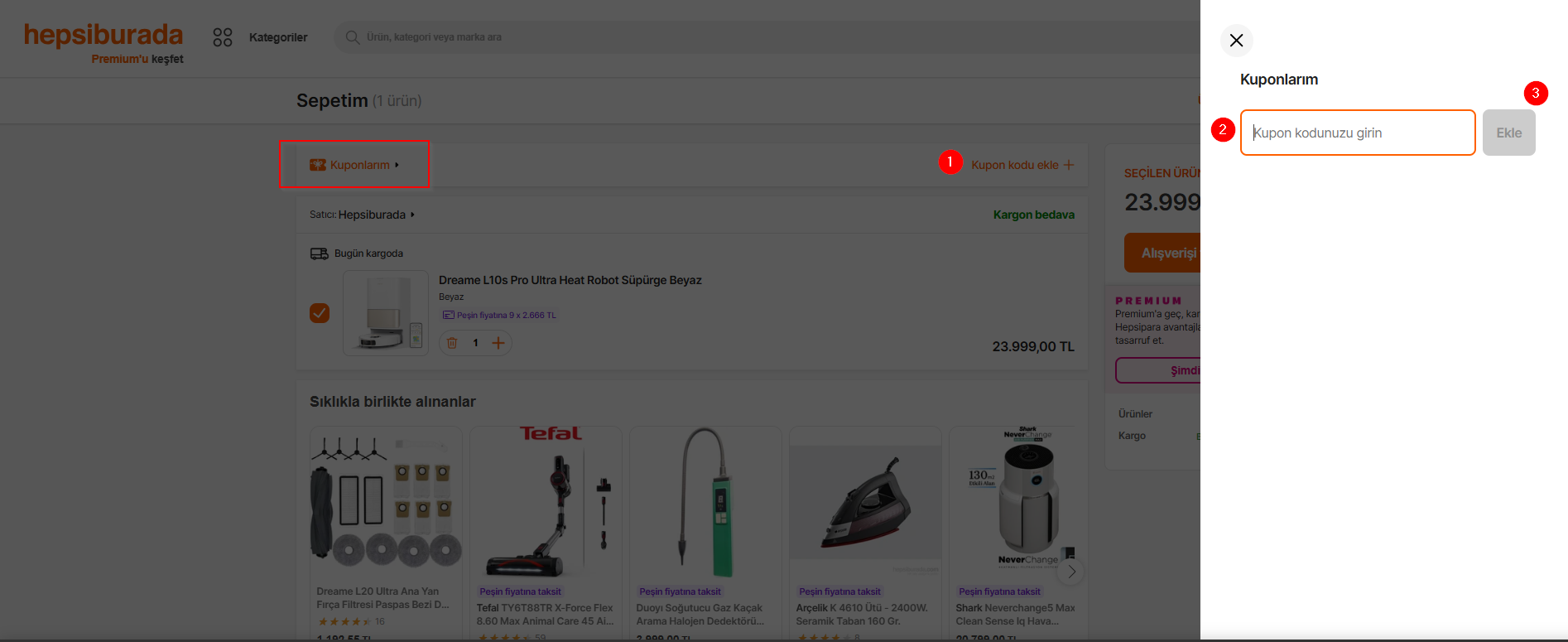Image resolution: width=1568 pixels, height=642 pixels.
Task: Click Kupon kodu ekle link
Action: pos(1022,165)
